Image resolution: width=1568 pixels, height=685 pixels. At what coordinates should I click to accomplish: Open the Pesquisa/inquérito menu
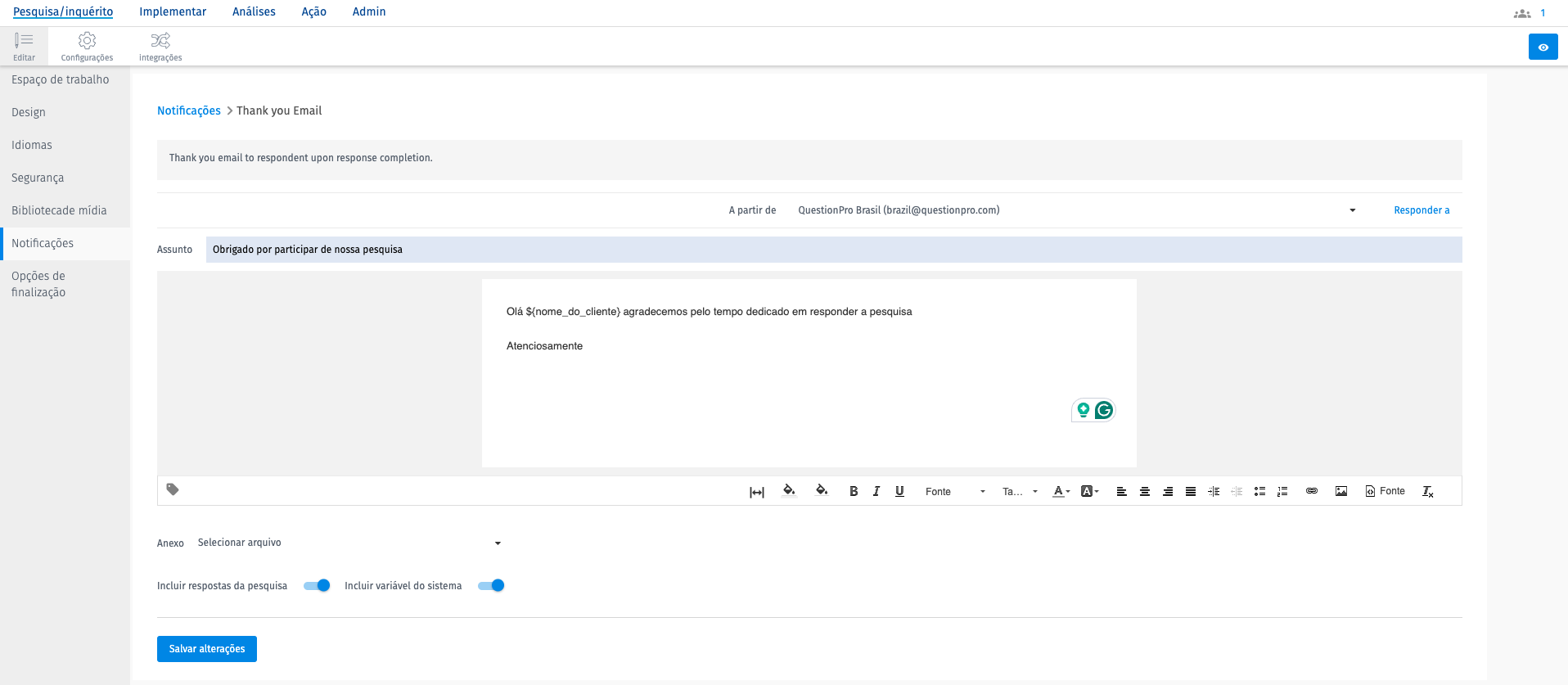(63, 11)
